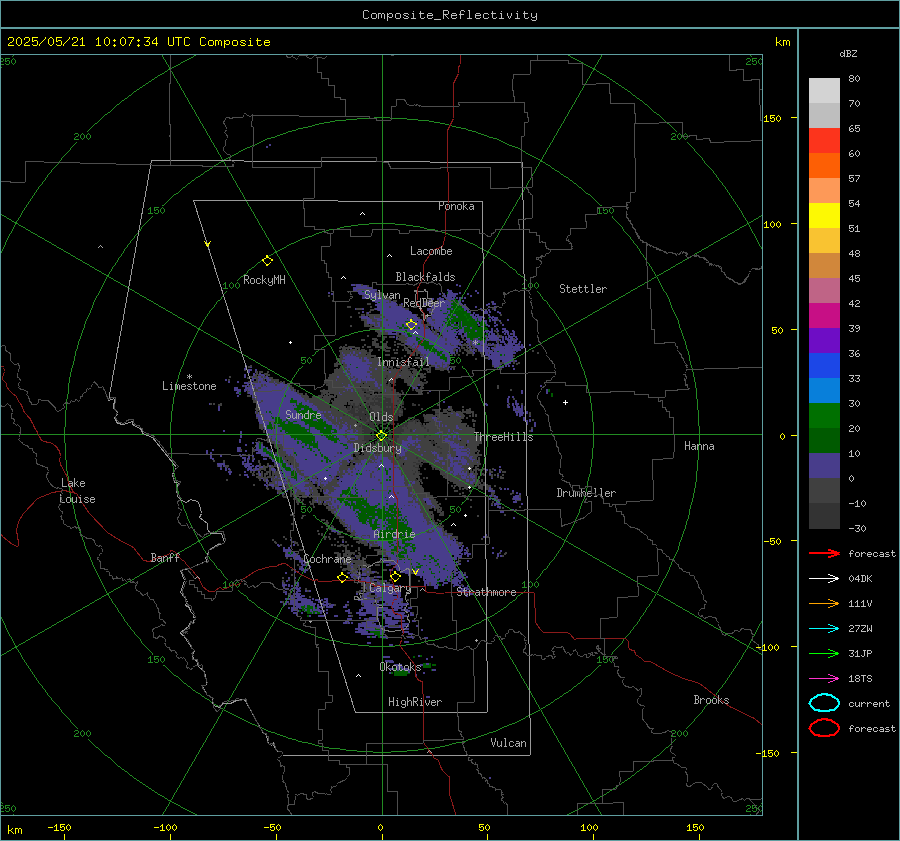The width and height of the screenshot is (900, 841).
Task: Click the cyan current ellipse legend symbol
Action: [x=824, y=703]
